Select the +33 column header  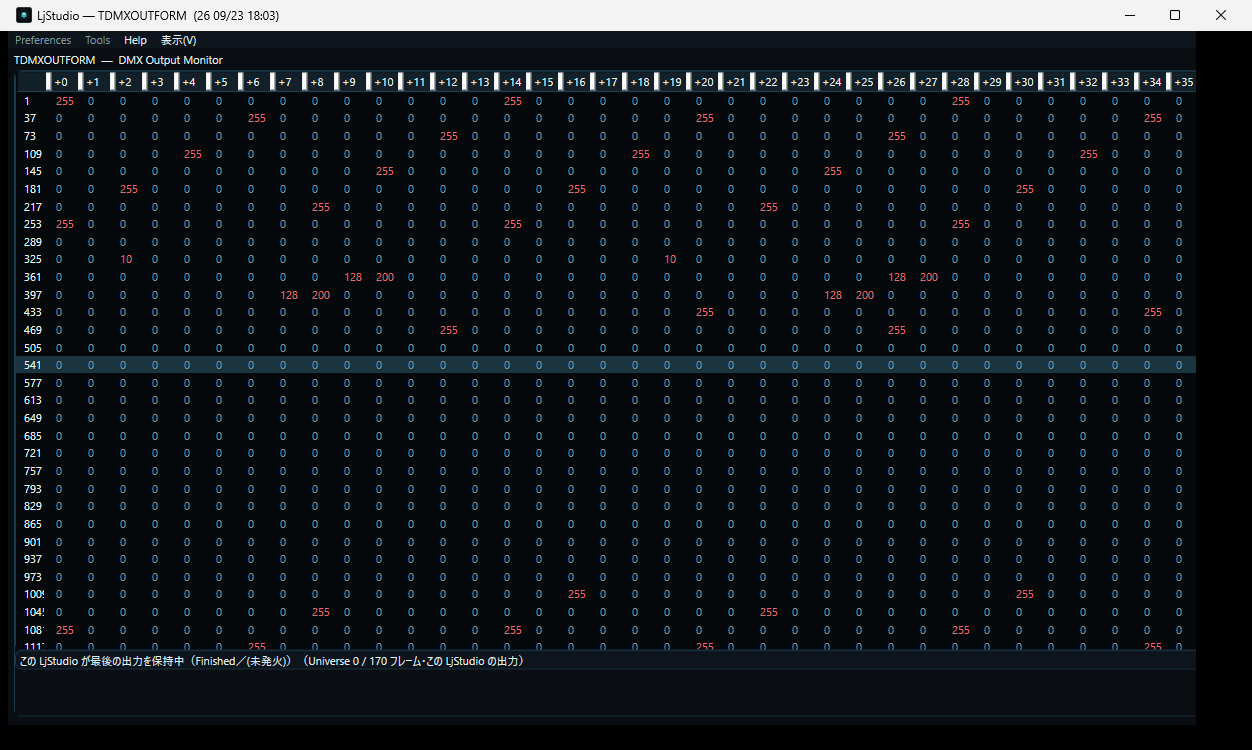1118,82
